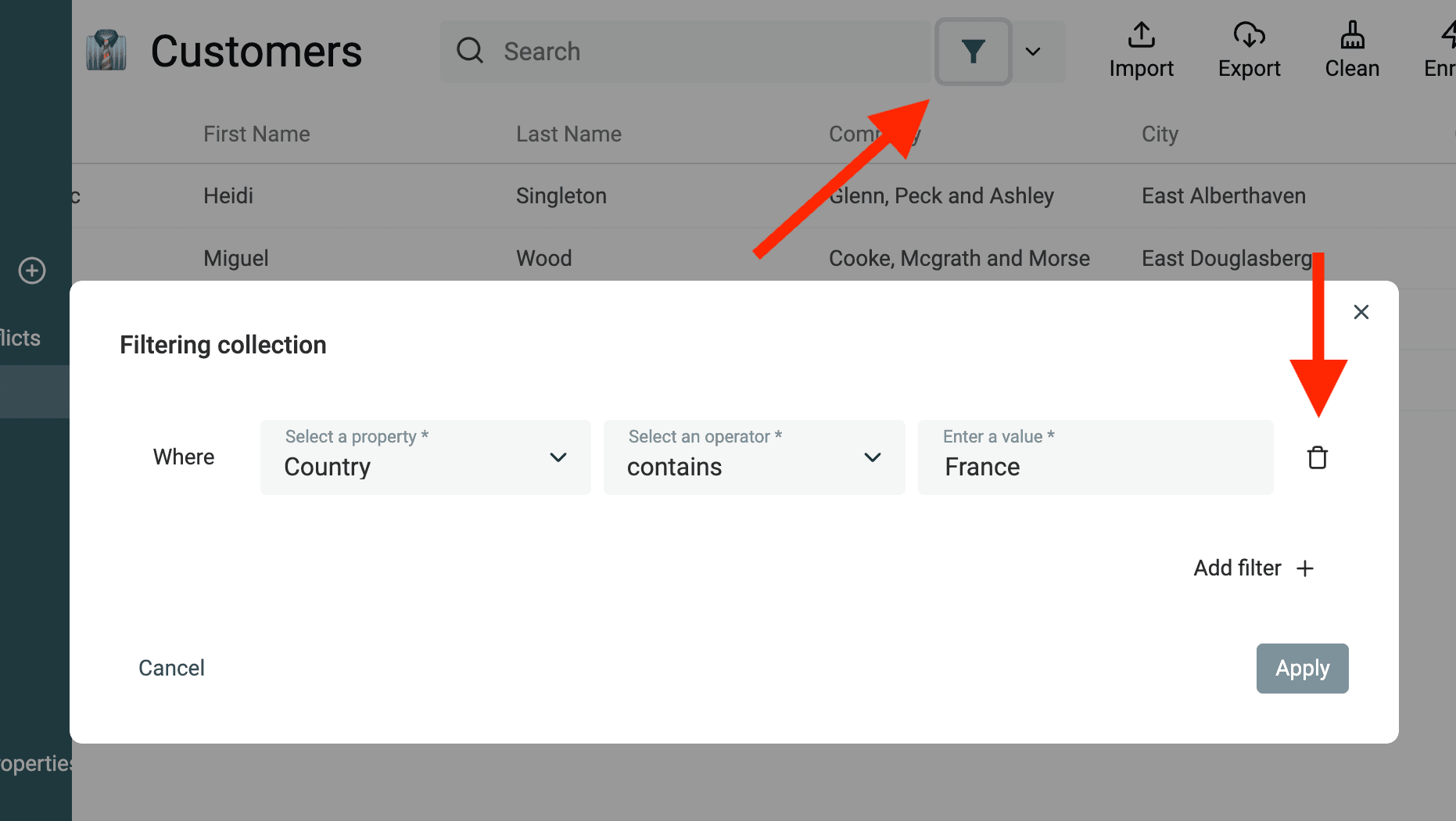
Task: Click the magnifying glass search icon
Action: point(470,51)
